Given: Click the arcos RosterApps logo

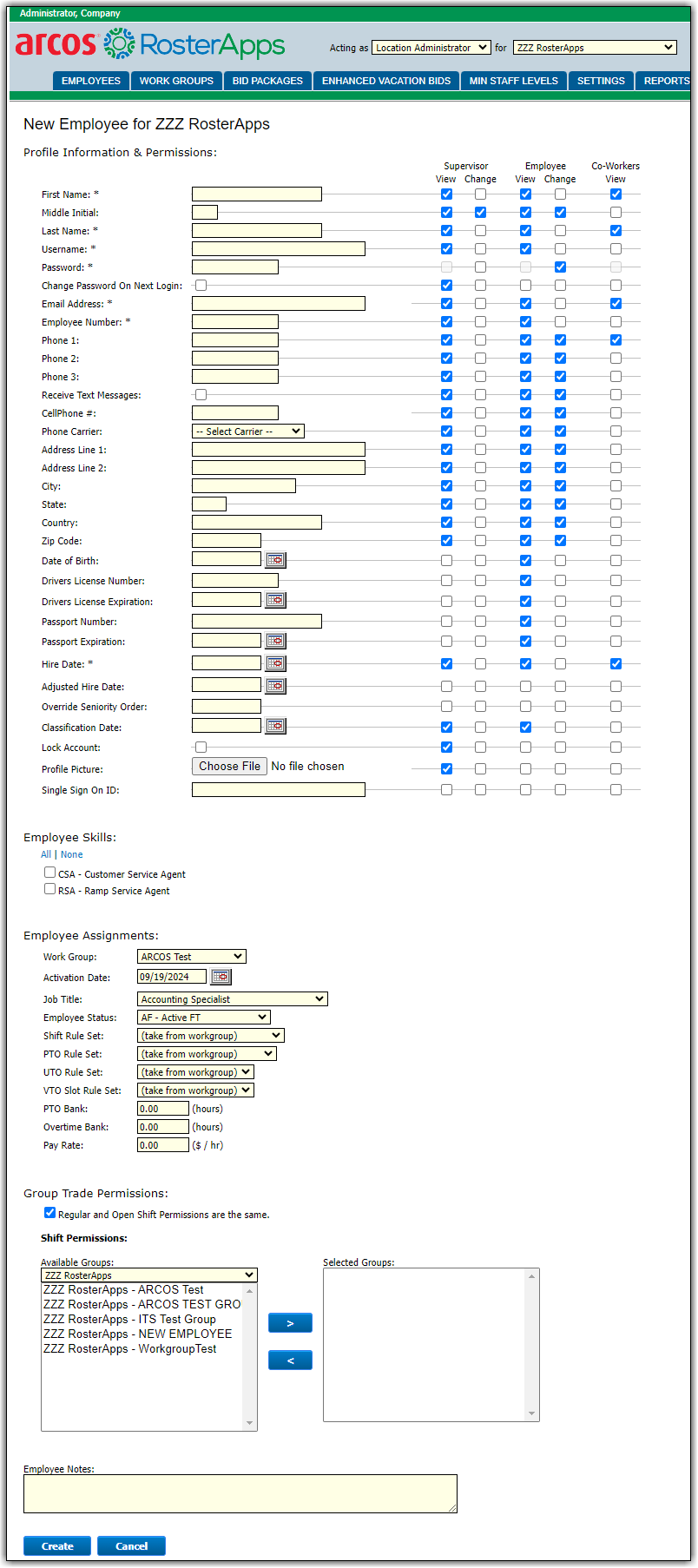Looking at the screenshot, I should 150,44.
